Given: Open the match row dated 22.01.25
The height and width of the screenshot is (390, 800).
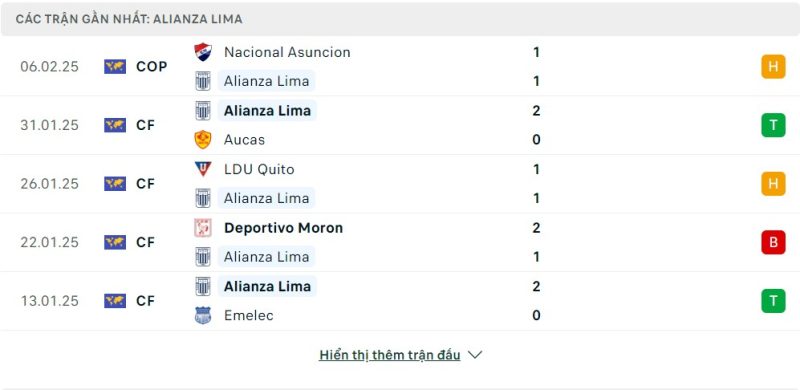Looking at the screenshot, I should [400, 242].
